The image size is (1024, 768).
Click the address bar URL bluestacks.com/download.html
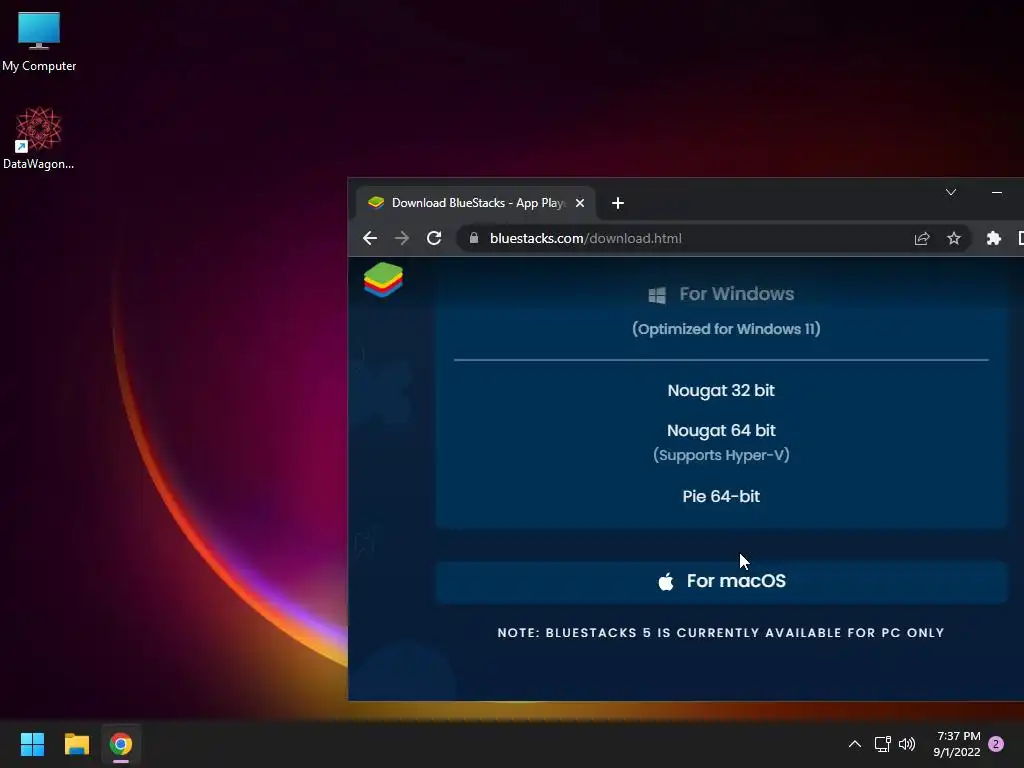pos(586,238)
